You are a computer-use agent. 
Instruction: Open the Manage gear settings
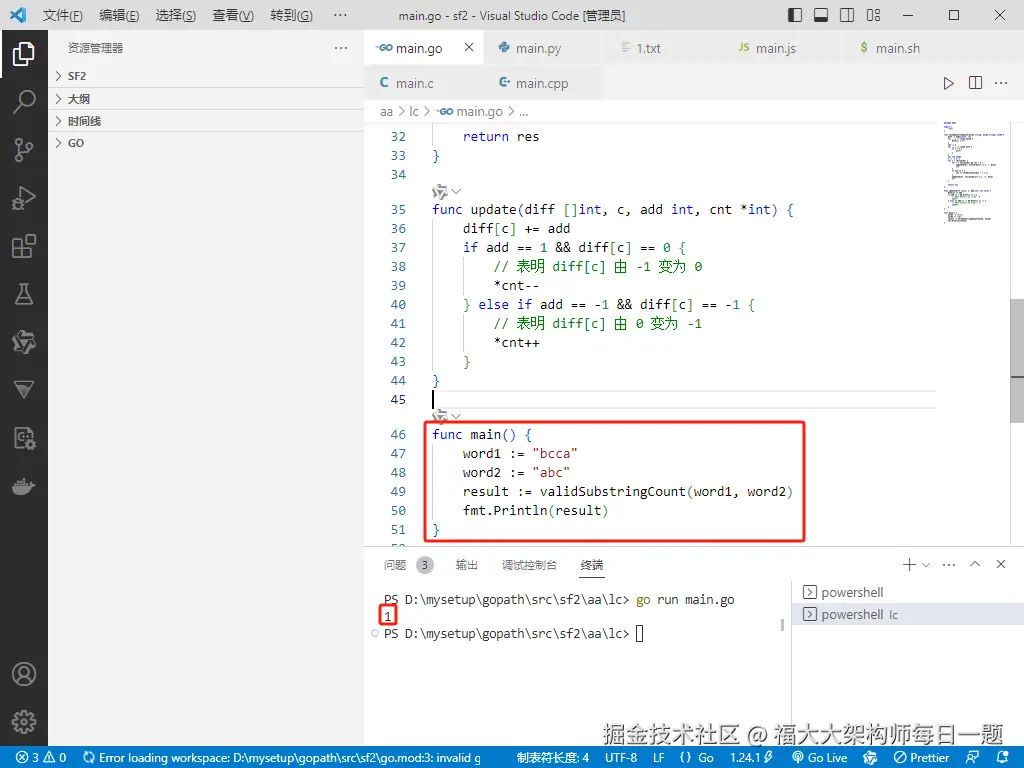pyautogui.click(x=24, y=722)
